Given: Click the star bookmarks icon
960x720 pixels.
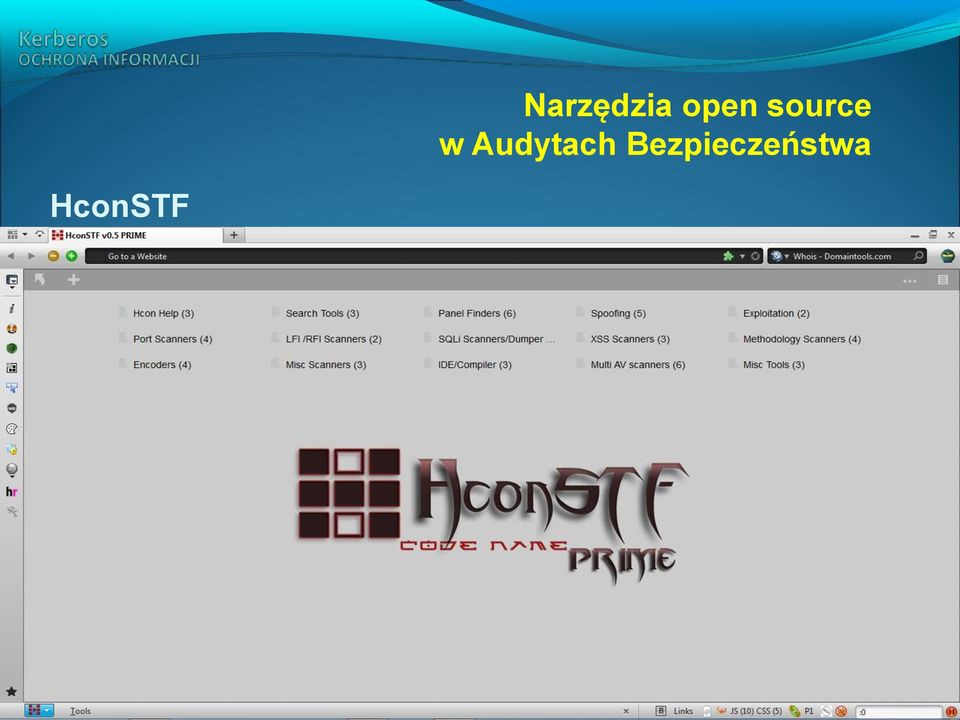Looking at the screenshot, I should pyautogui.click(x=12, y=692).
